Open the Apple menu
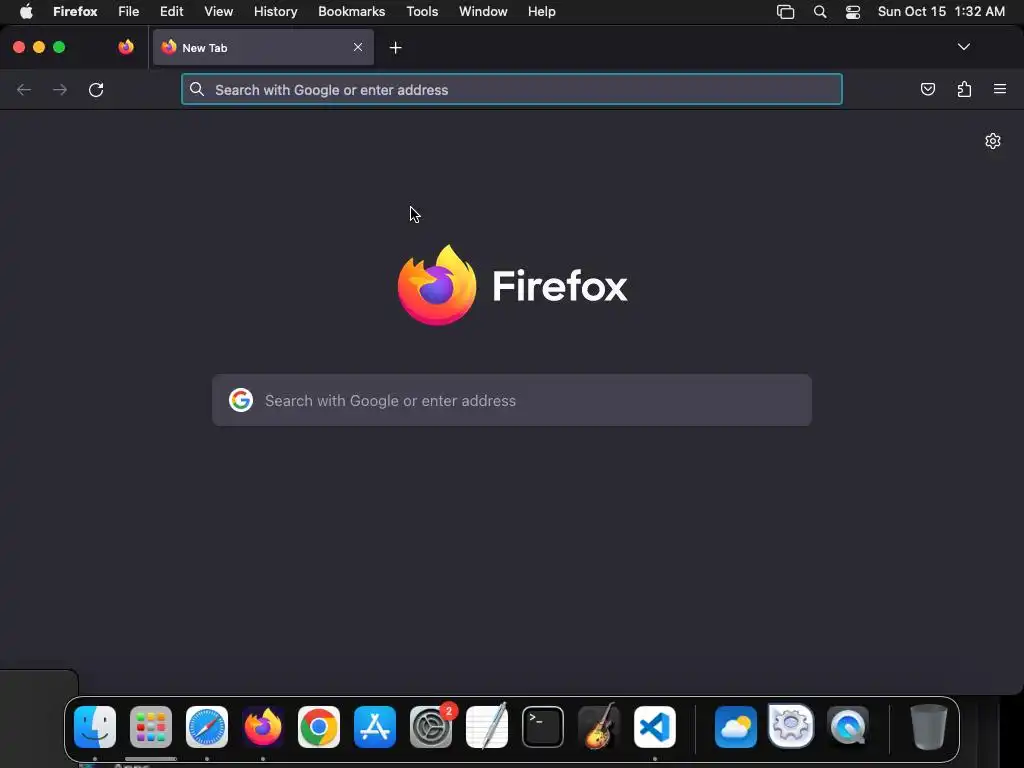Viewport: 1024px width, 768px height. point(26,12)
